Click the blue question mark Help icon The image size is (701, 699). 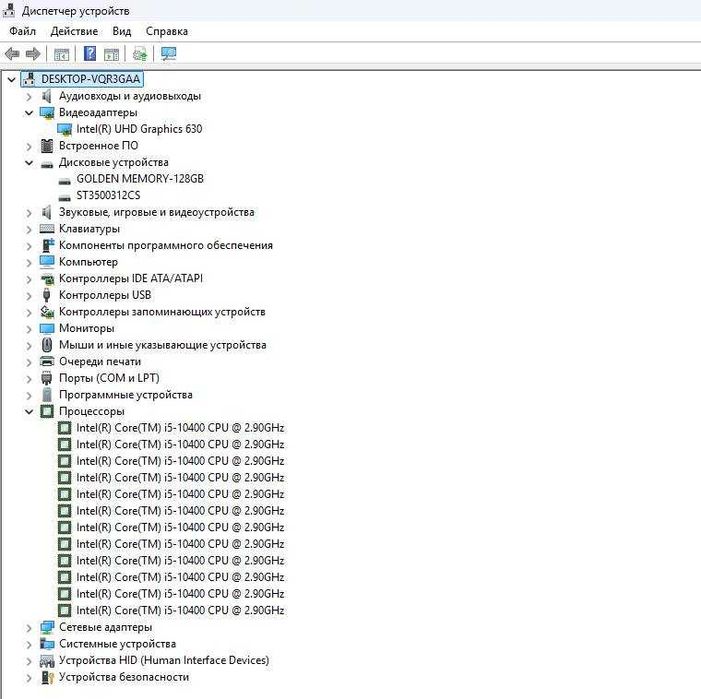click(x=90, y=54)
